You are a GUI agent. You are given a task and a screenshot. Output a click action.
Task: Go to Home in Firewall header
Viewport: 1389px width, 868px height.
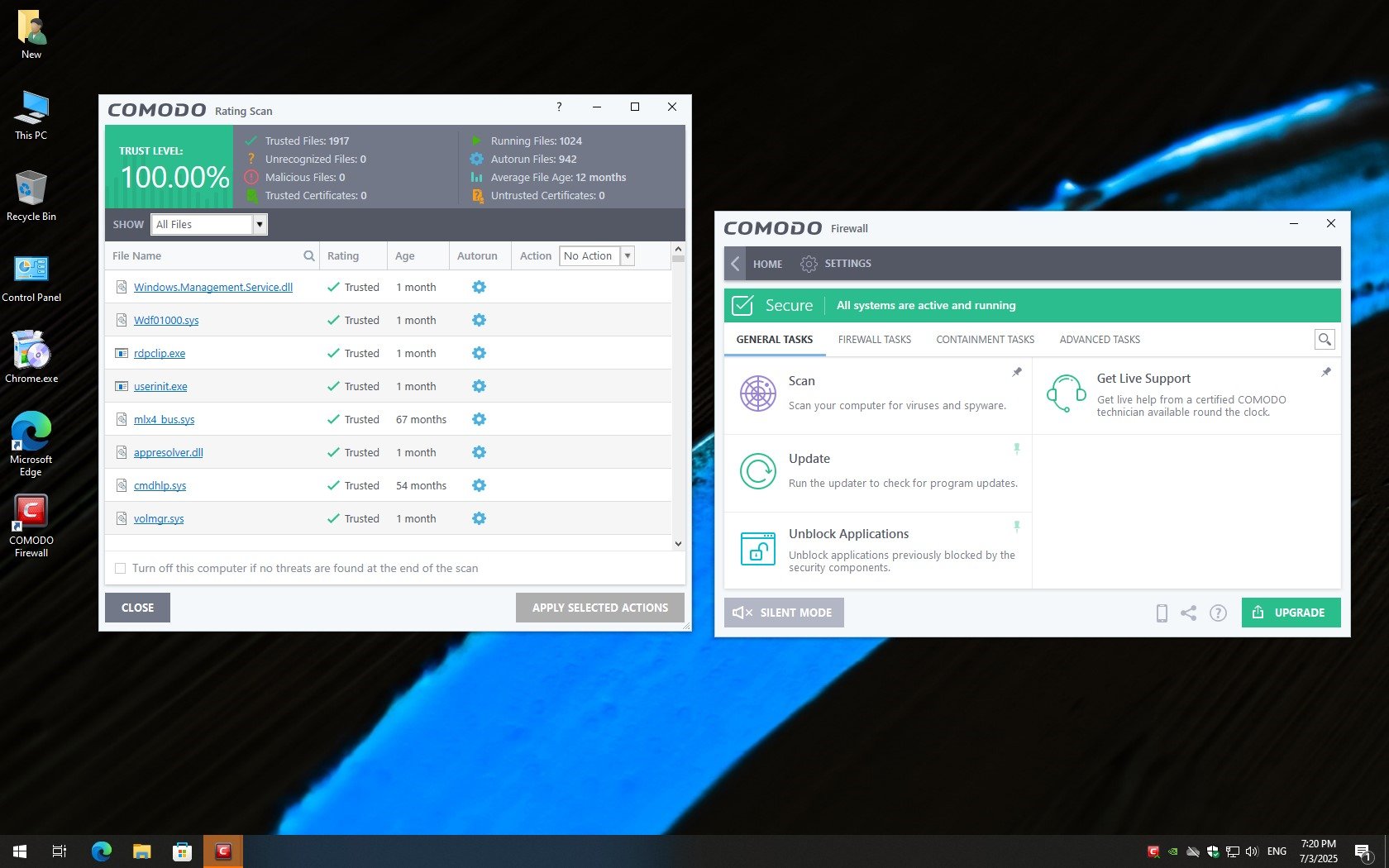[x=767, y=265]
